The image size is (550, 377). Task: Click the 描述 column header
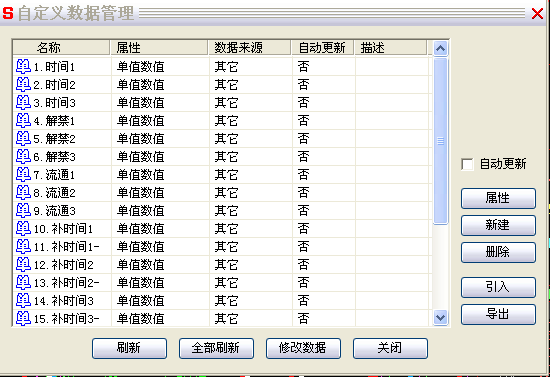(391, 48)
